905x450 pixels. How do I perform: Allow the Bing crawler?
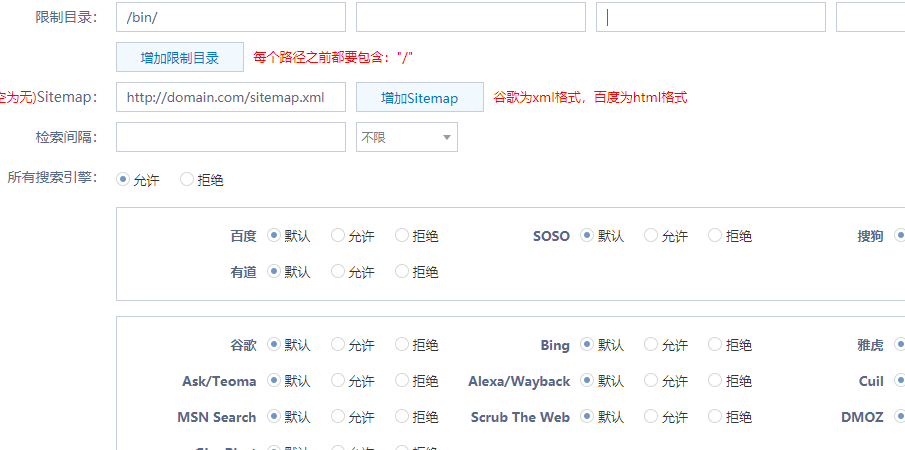[x=651, y=345]
